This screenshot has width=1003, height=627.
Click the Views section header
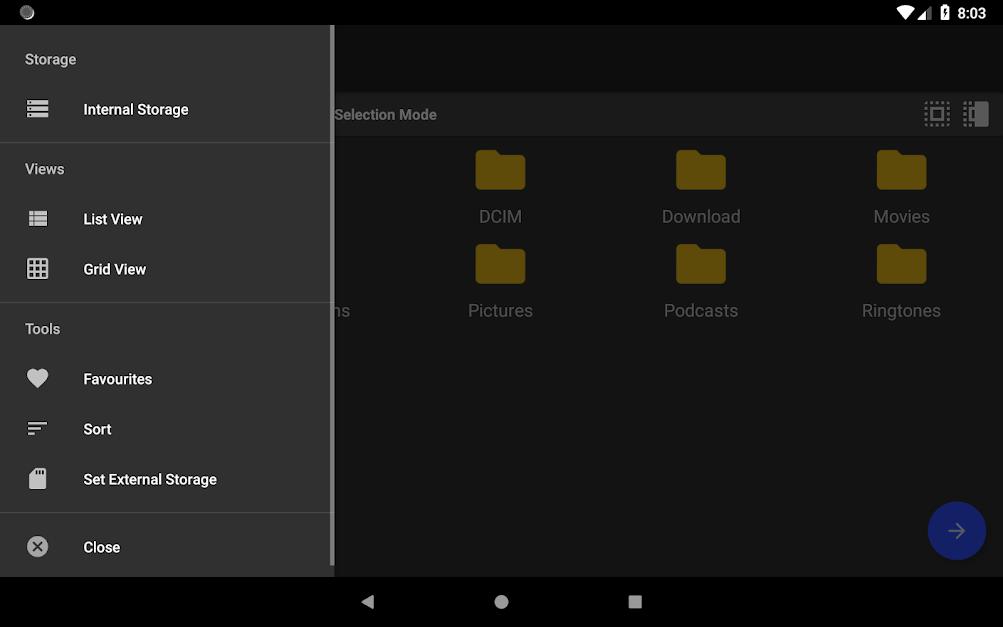tap(45, 169)
